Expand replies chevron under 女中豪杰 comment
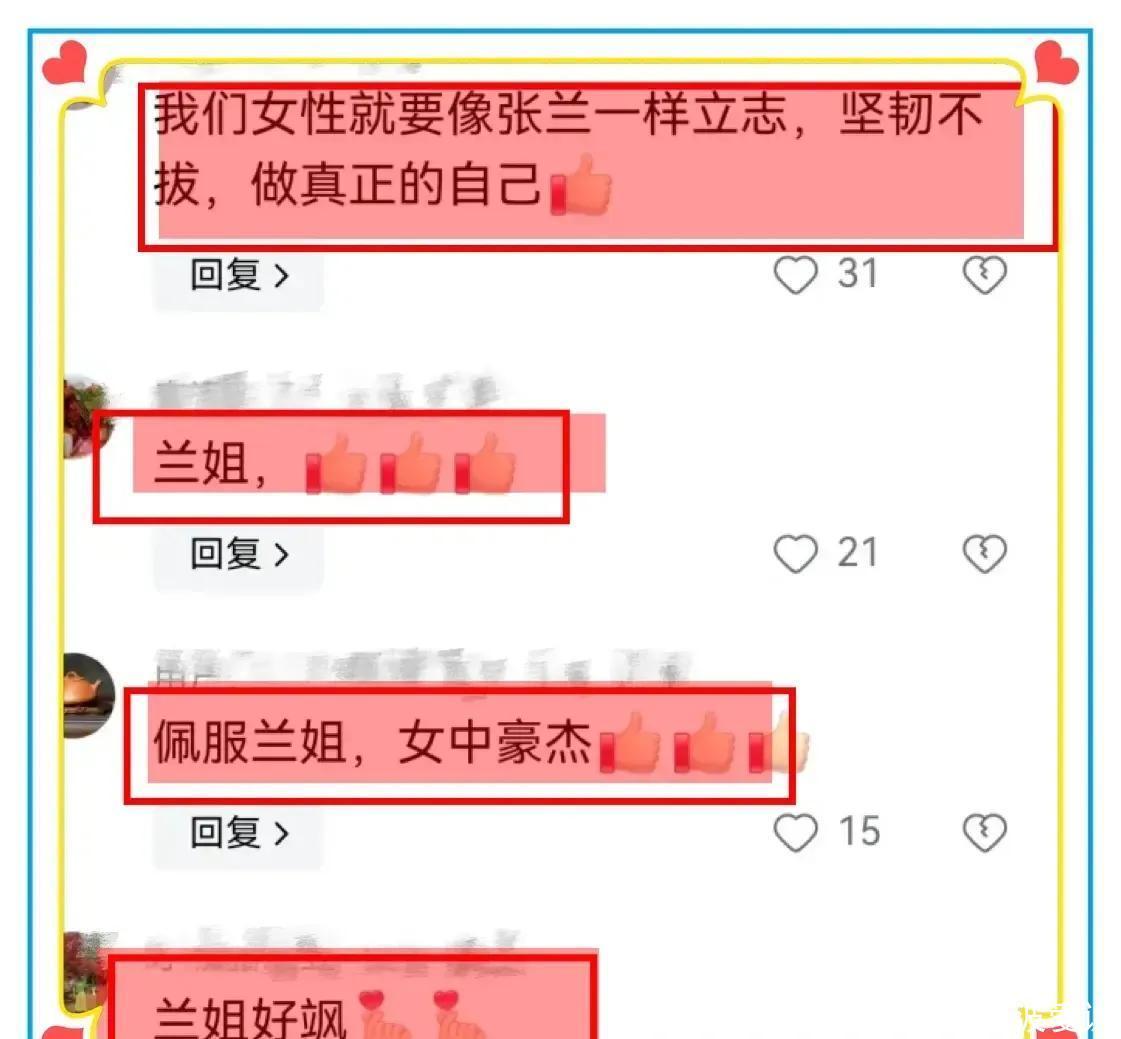Image resolution: width=1121 pixels, height=1039 pixels. (282, 834)
